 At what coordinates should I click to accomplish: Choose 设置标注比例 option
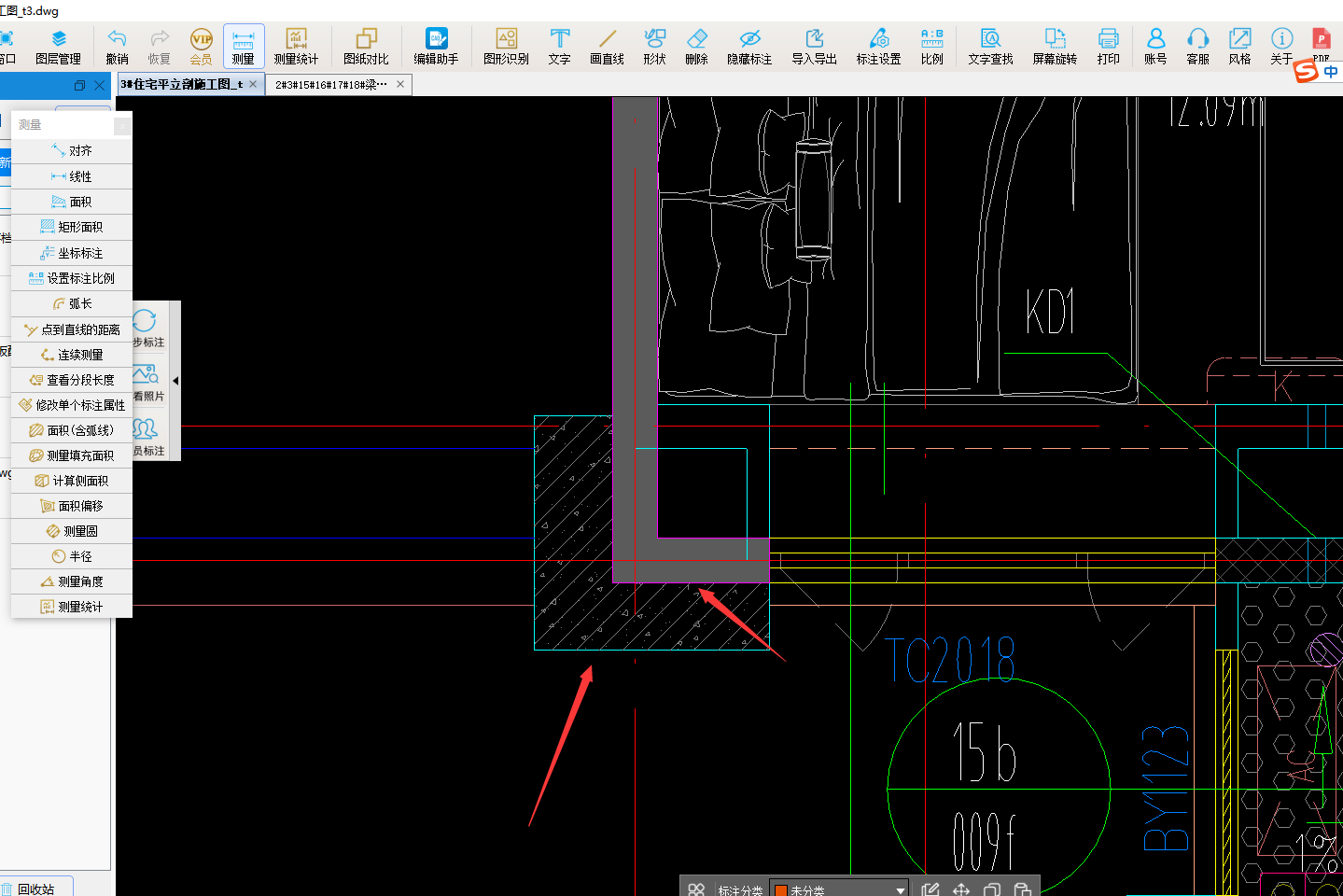72,278
